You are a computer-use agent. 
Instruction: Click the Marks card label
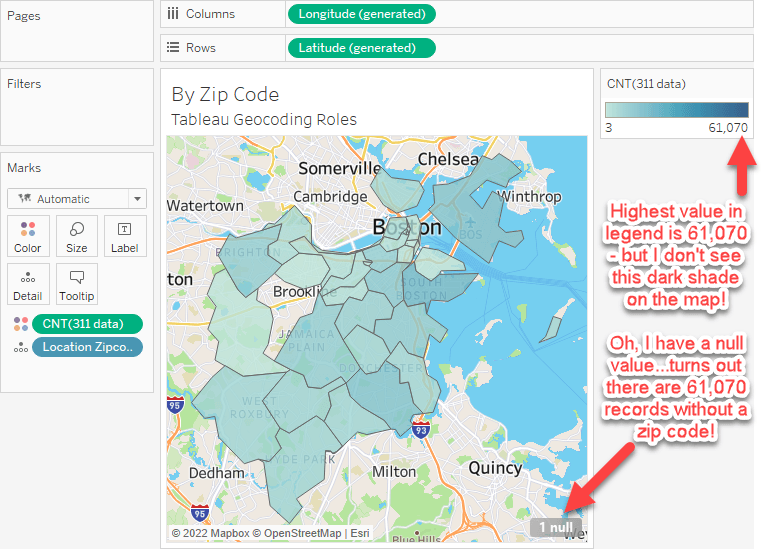(24, 168)
